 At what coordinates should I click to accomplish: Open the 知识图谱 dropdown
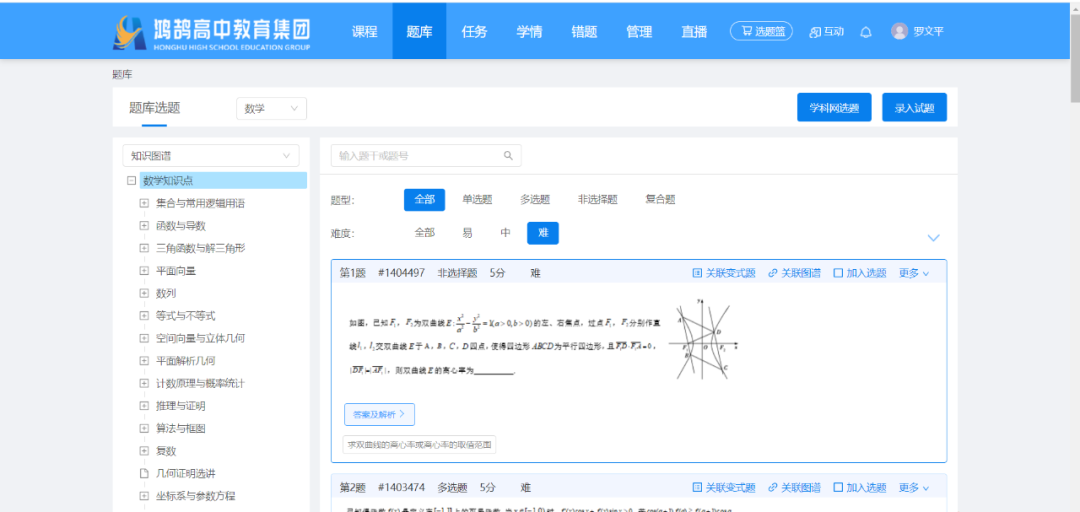(210, 156)
